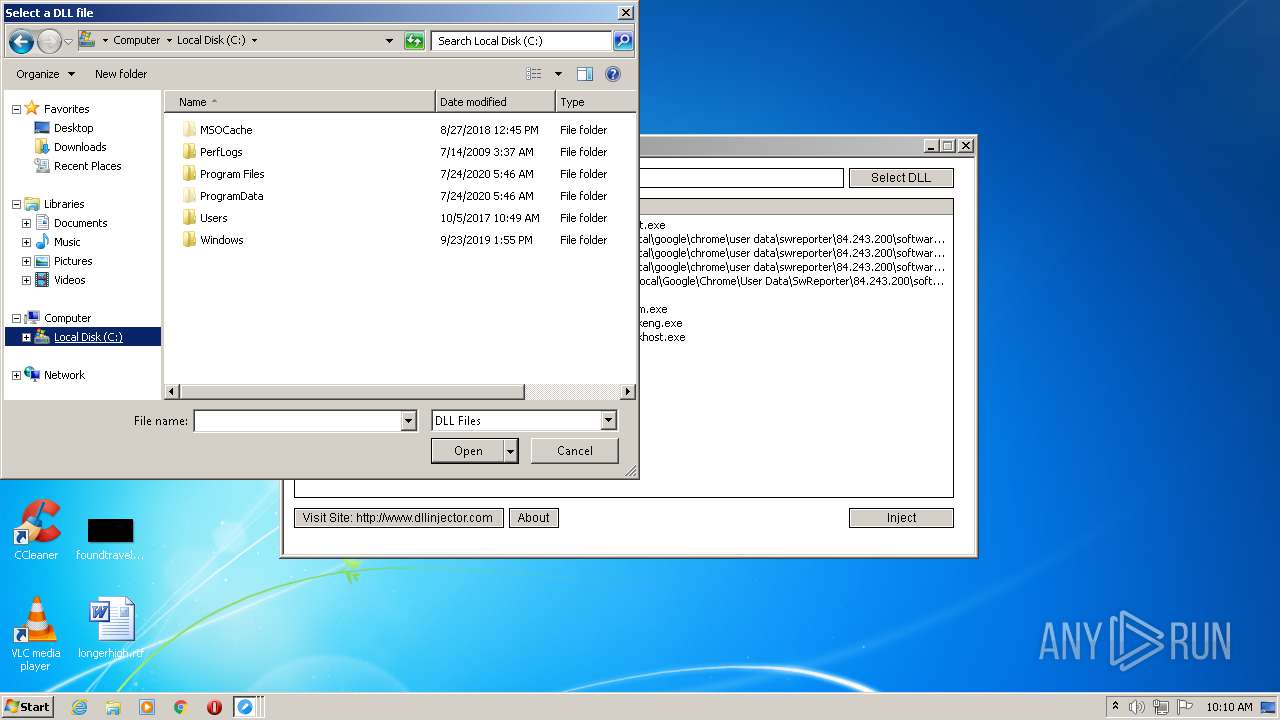Select the Users folder icon
The image size is (1280, 720).
pos(189,218)
